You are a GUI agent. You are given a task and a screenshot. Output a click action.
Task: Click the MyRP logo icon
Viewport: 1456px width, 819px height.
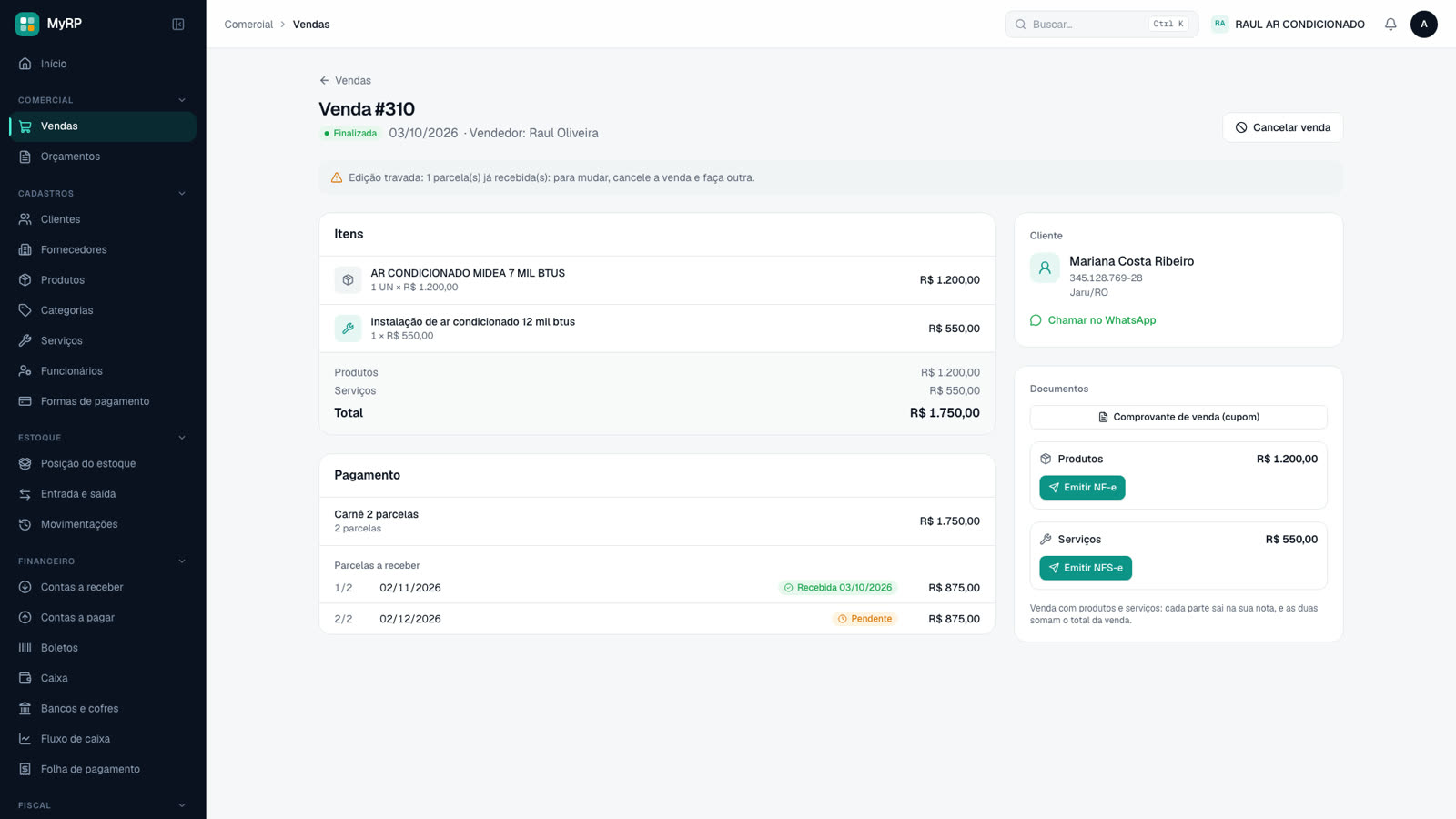point(27,24)
